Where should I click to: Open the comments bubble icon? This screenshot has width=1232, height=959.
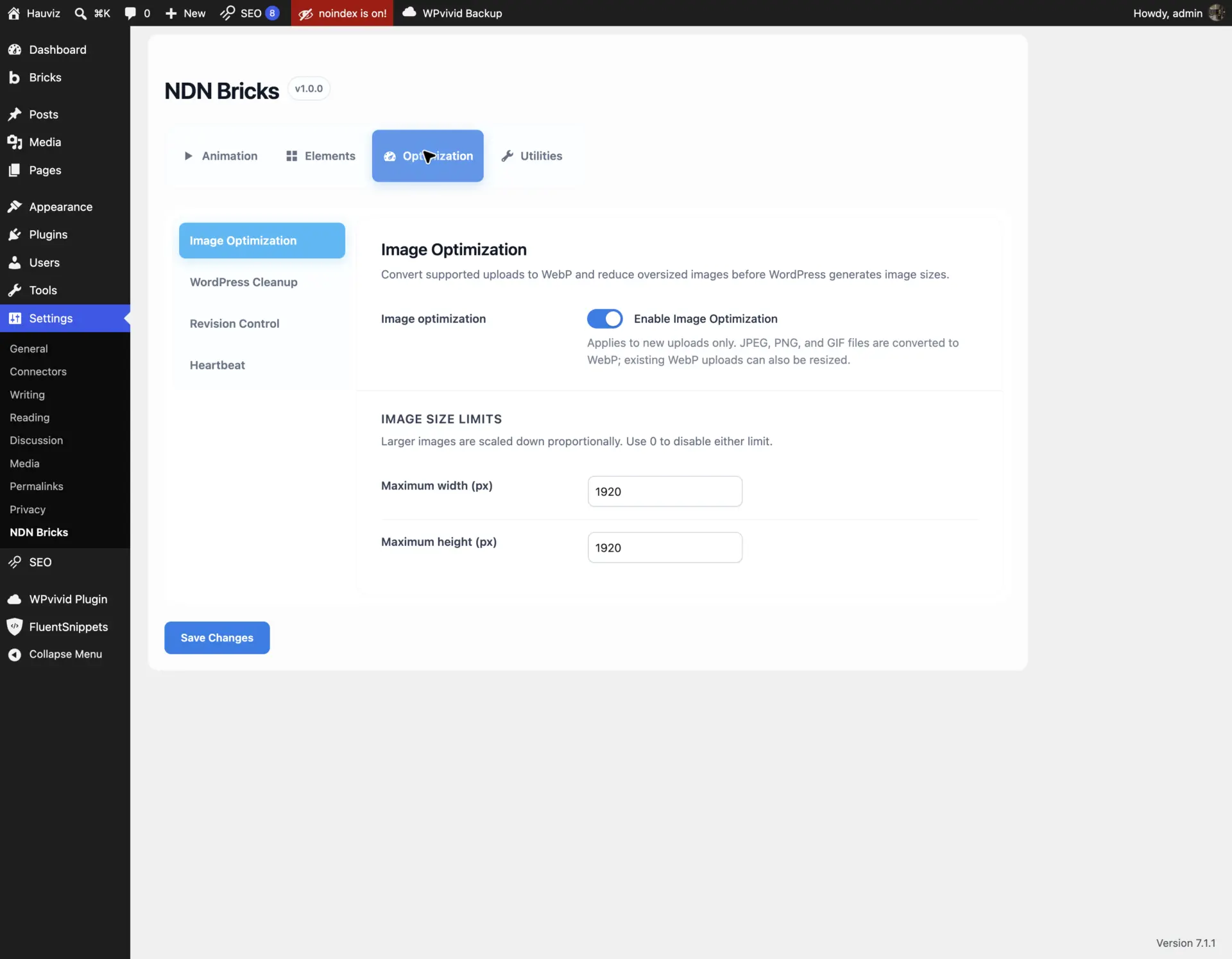130,13
